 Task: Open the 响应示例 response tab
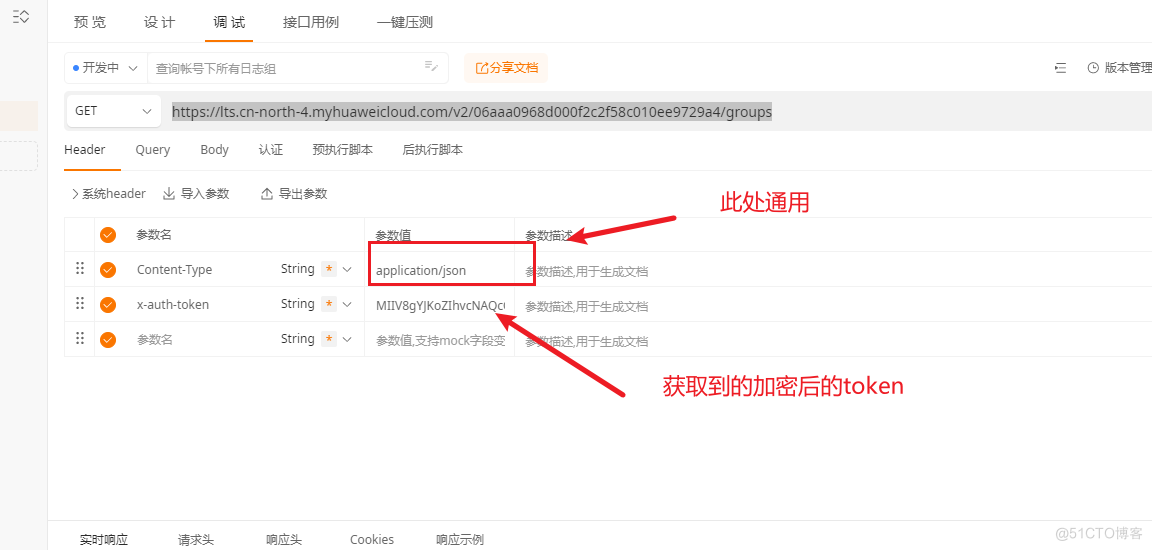click(460, 540)
